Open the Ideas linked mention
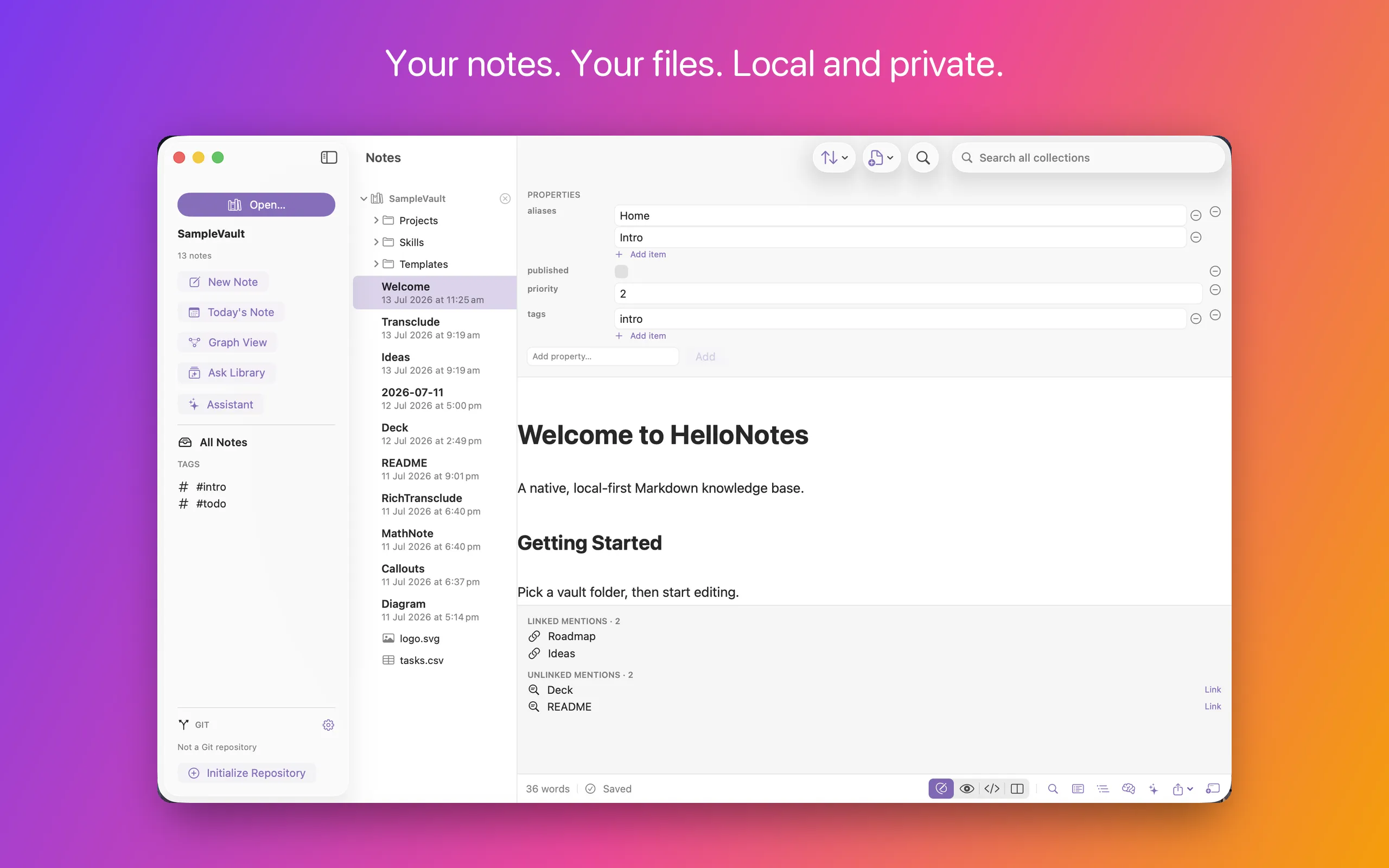The image size is (1389, 868). coord(552,653)
